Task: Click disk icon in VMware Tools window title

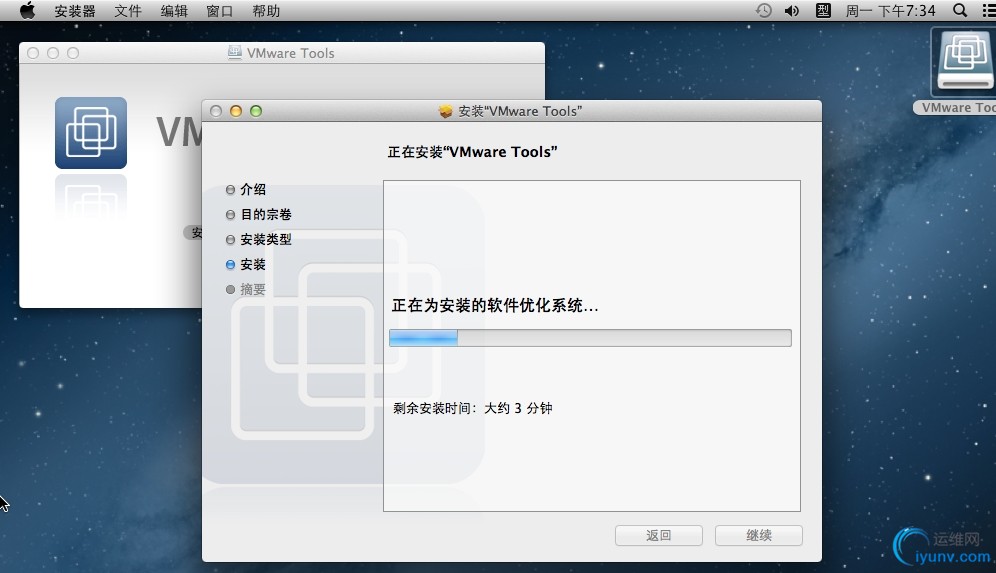Action: coord(234,53)
